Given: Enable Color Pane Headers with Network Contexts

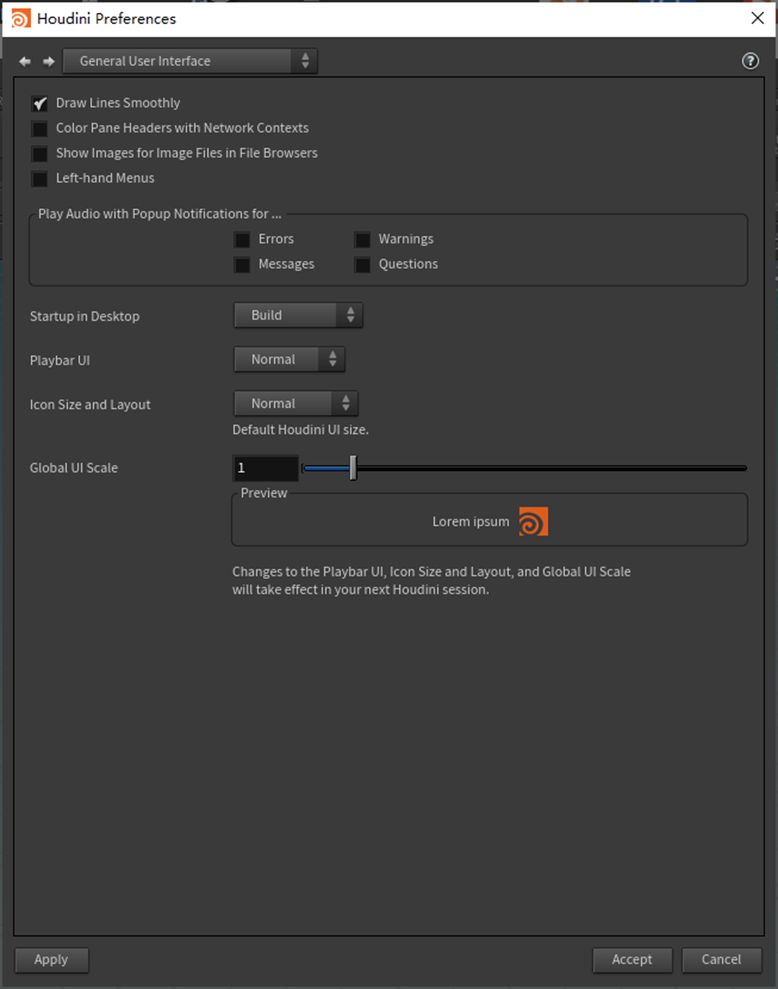Looking at the screenshot, I should [40, 129].
